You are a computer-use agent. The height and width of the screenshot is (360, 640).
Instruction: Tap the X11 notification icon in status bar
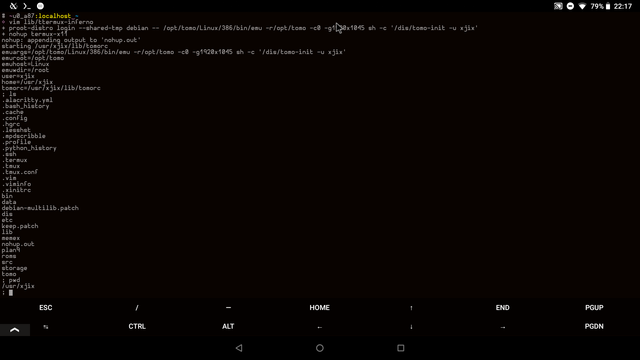[13, 6]
